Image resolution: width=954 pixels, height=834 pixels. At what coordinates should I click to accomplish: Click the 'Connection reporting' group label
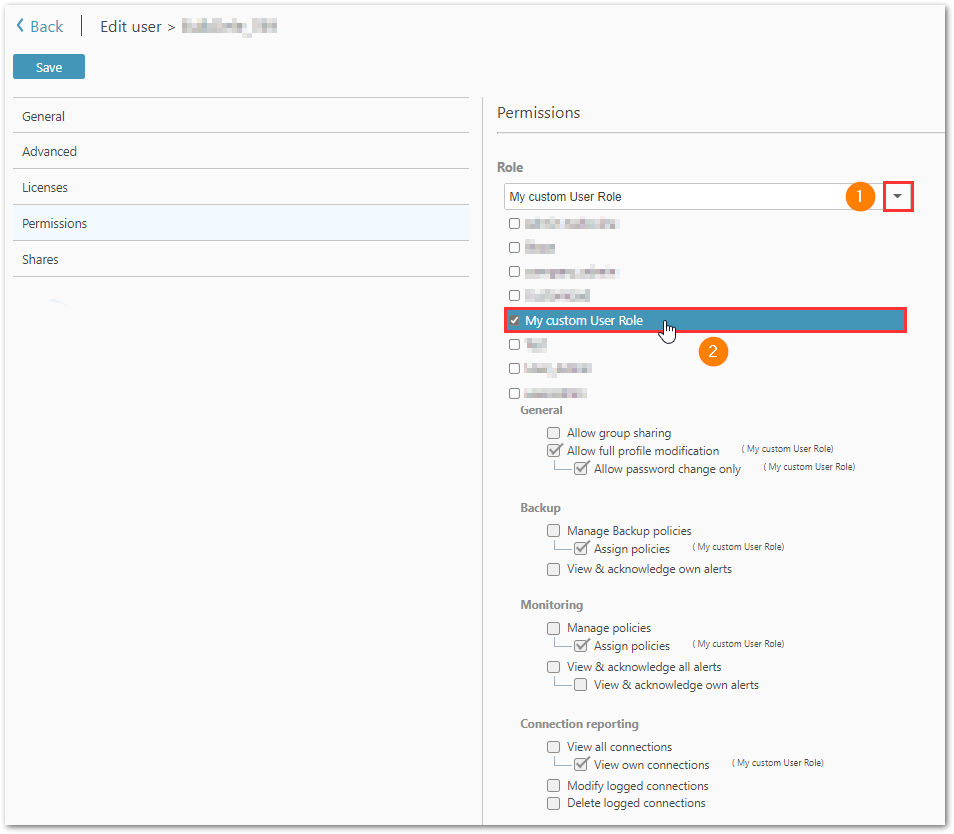click(579, 724)
